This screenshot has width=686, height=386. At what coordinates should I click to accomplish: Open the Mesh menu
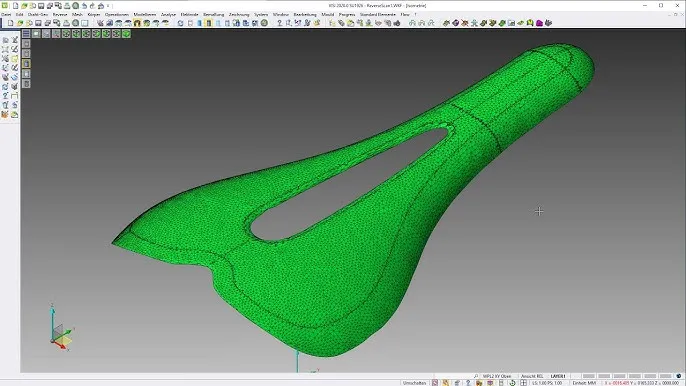coord(77,14)
